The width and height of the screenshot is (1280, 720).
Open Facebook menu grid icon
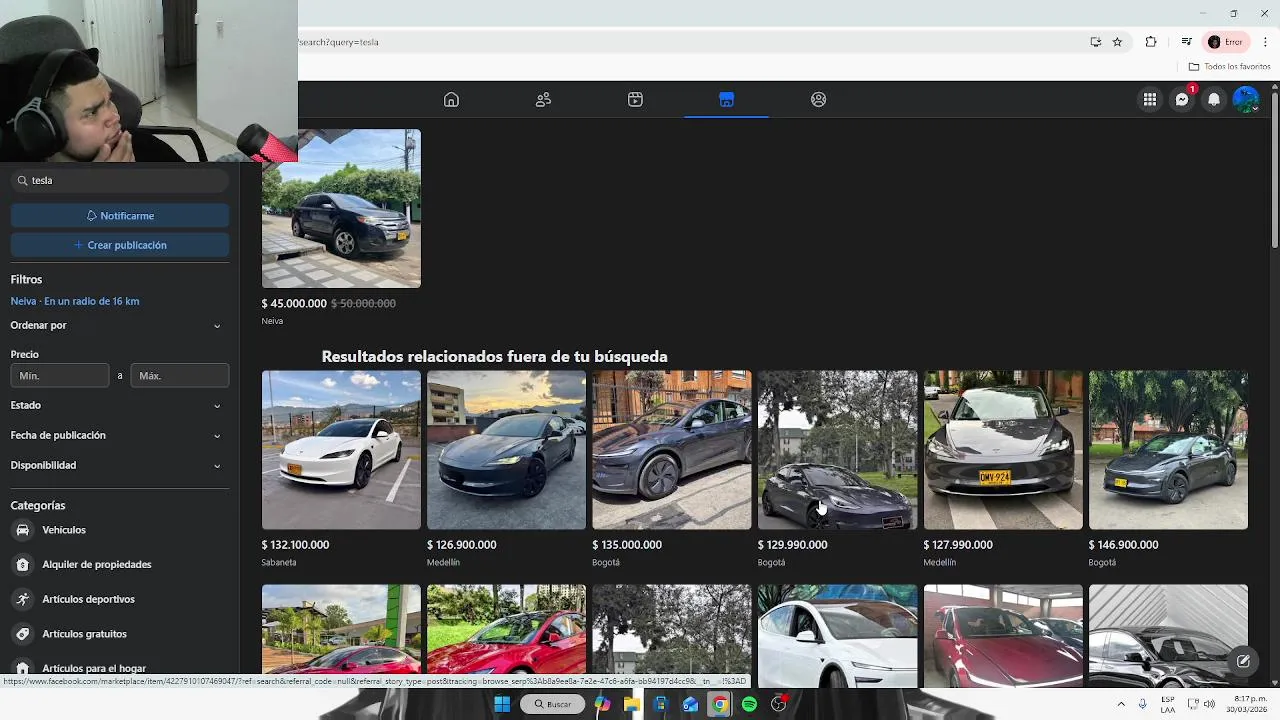[x=1150, y=99]
